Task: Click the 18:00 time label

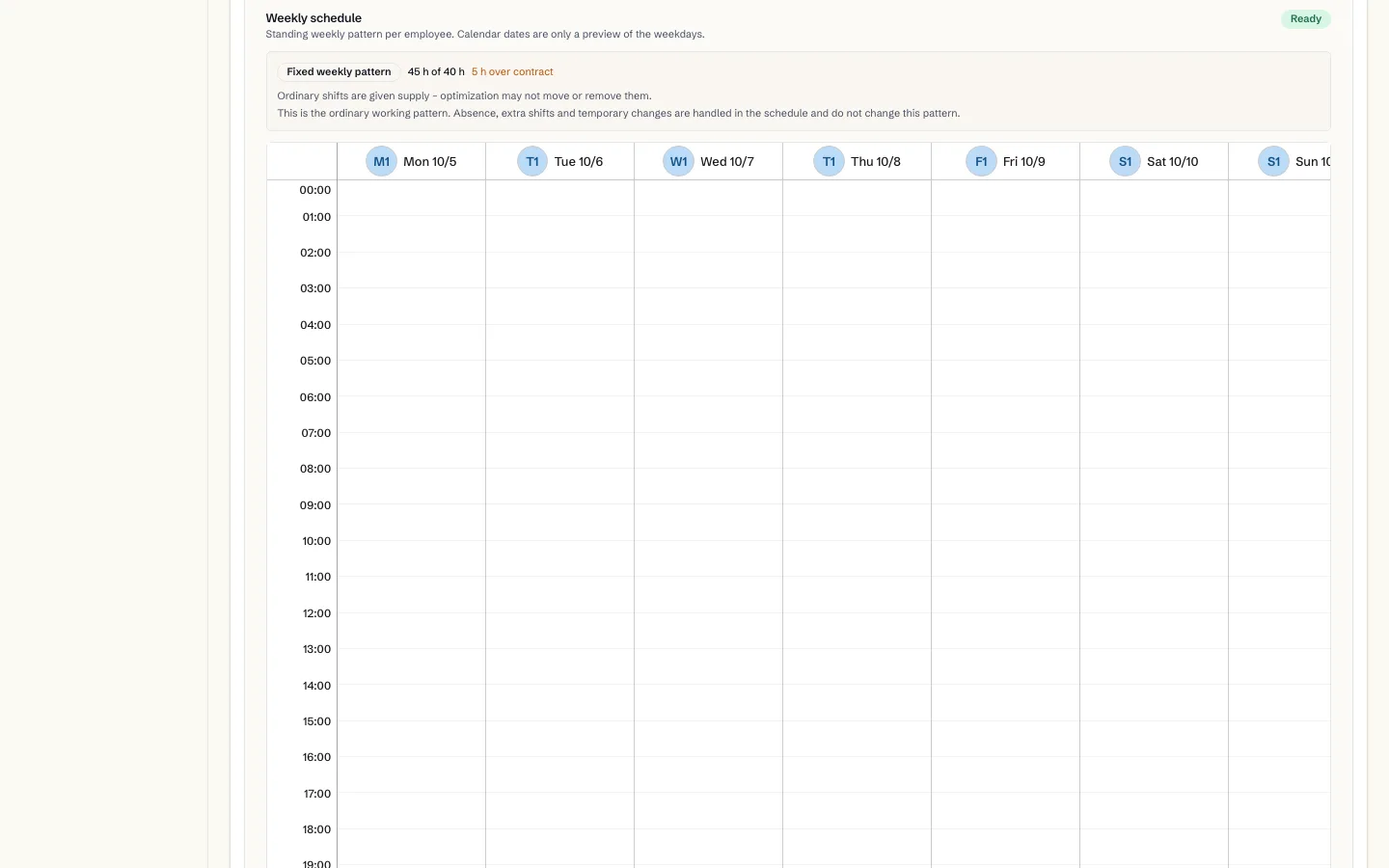Action: point(316,829)
